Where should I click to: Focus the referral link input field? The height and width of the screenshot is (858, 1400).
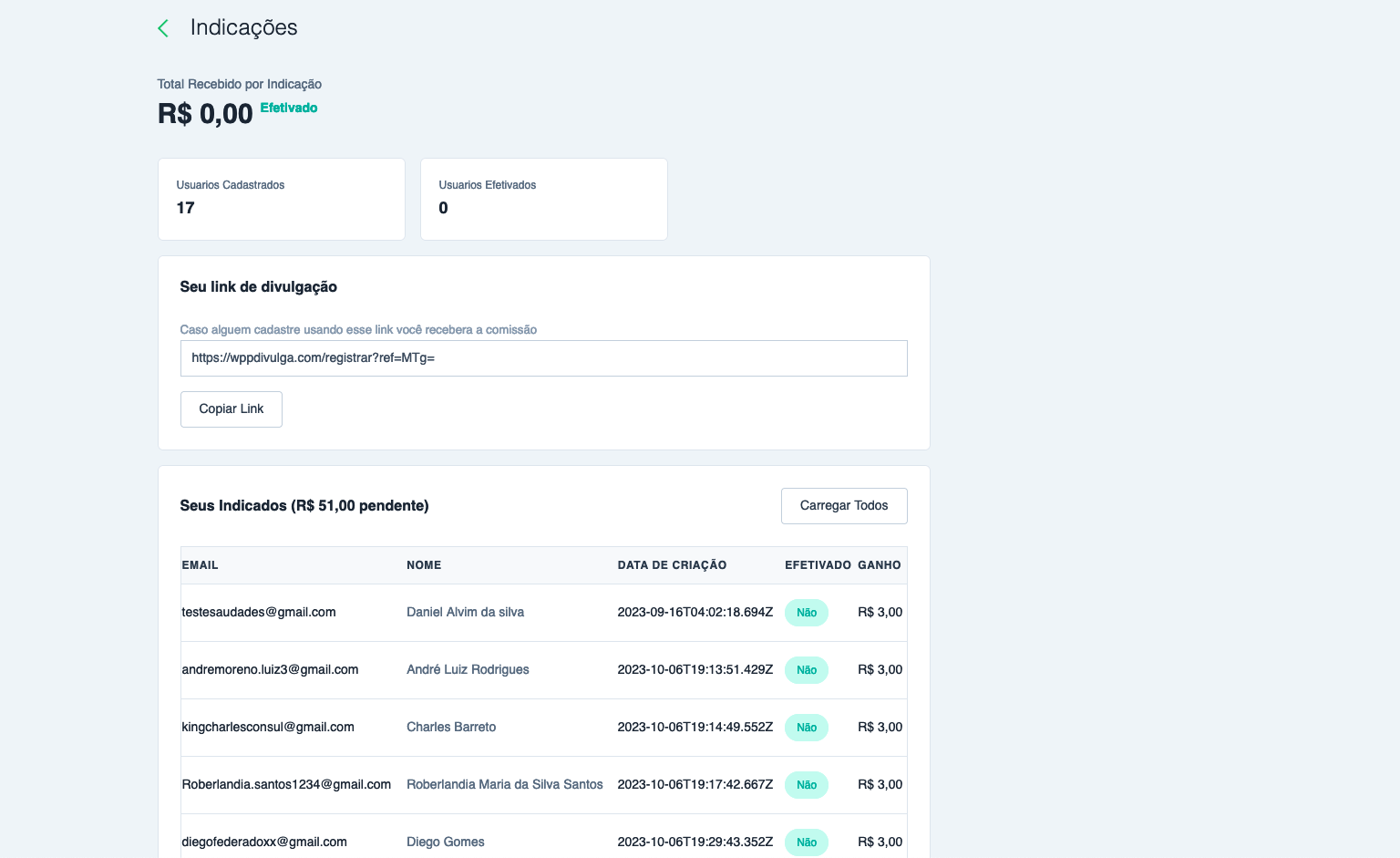[543, 358]
